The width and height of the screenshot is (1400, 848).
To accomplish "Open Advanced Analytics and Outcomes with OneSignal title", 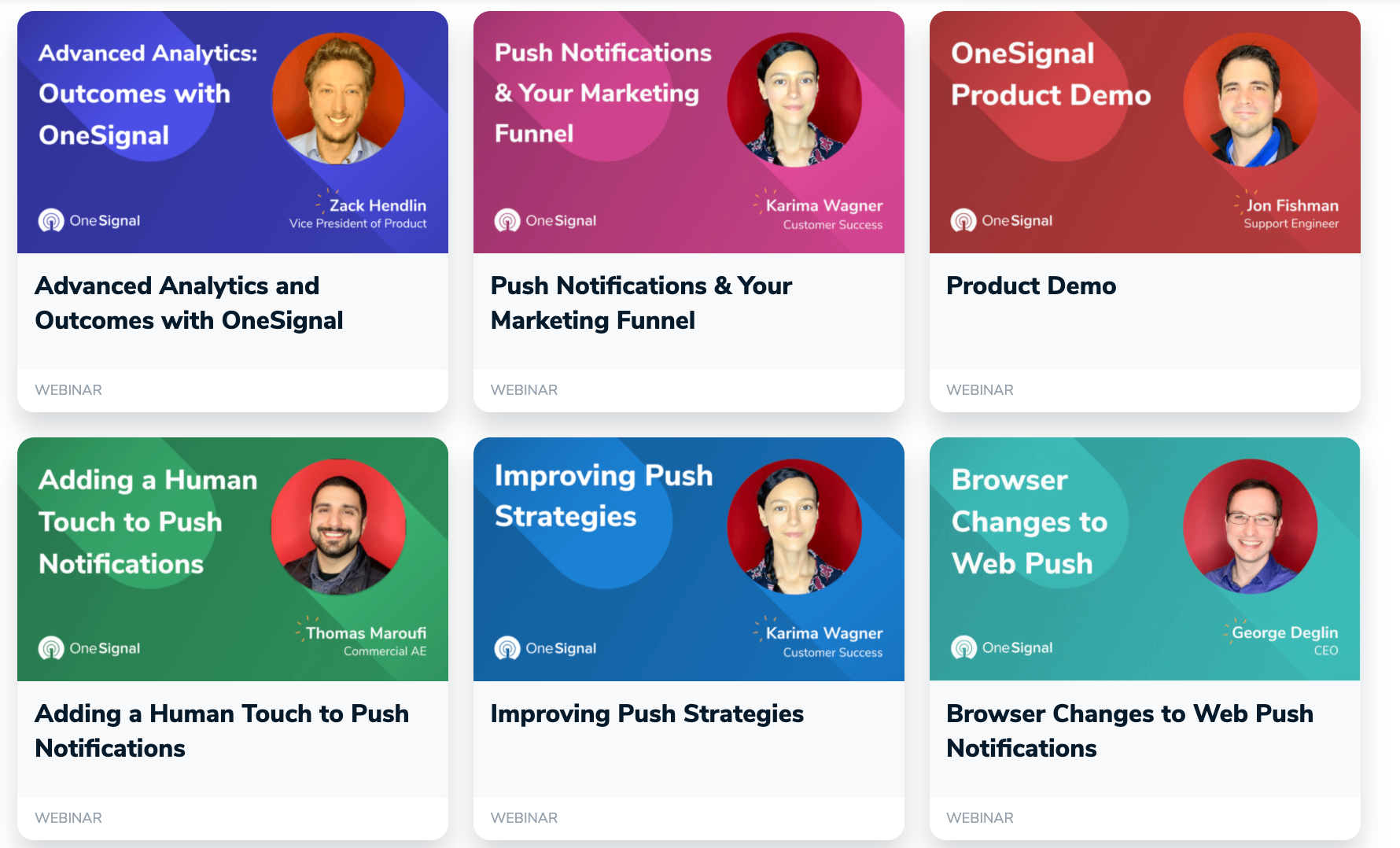I will pos(189,303).
